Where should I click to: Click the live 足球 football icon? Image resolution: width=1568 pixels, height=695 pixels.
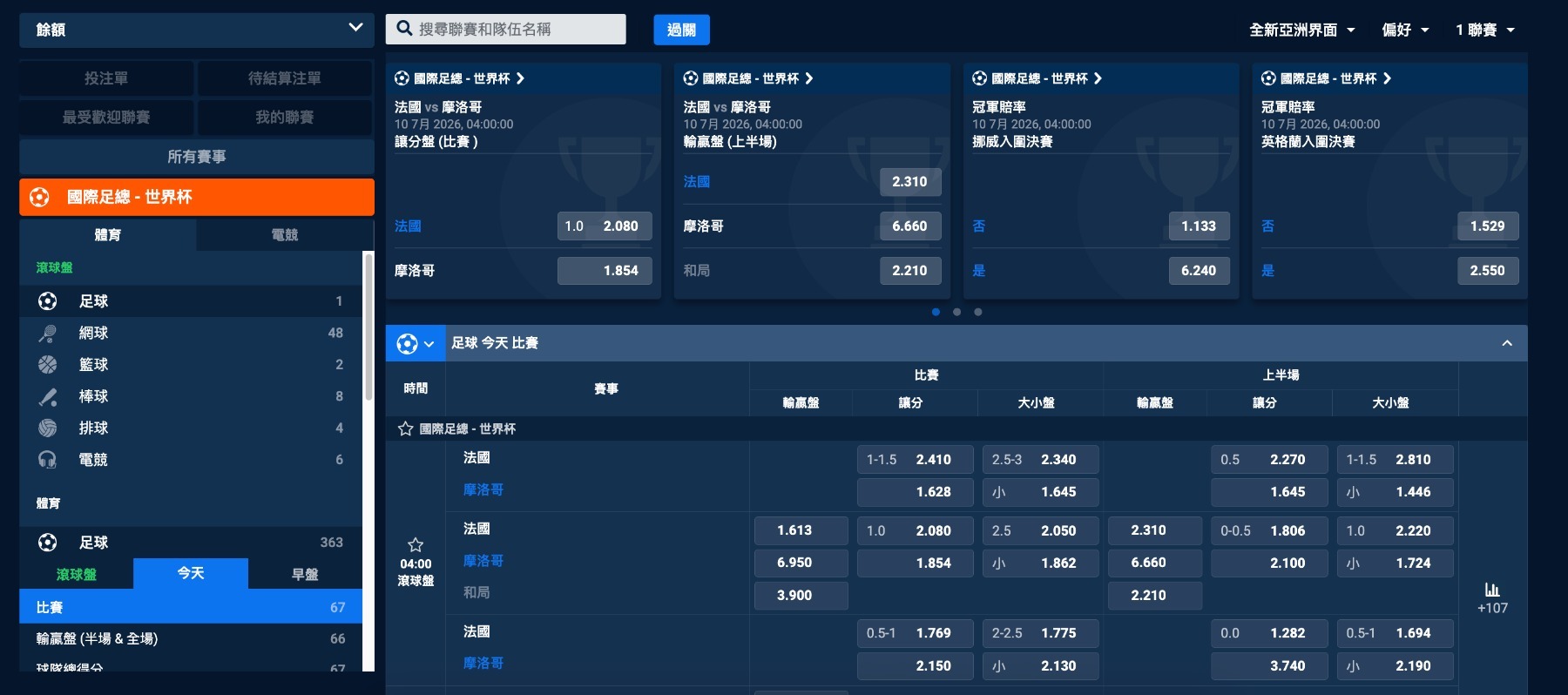click(48, 301)
